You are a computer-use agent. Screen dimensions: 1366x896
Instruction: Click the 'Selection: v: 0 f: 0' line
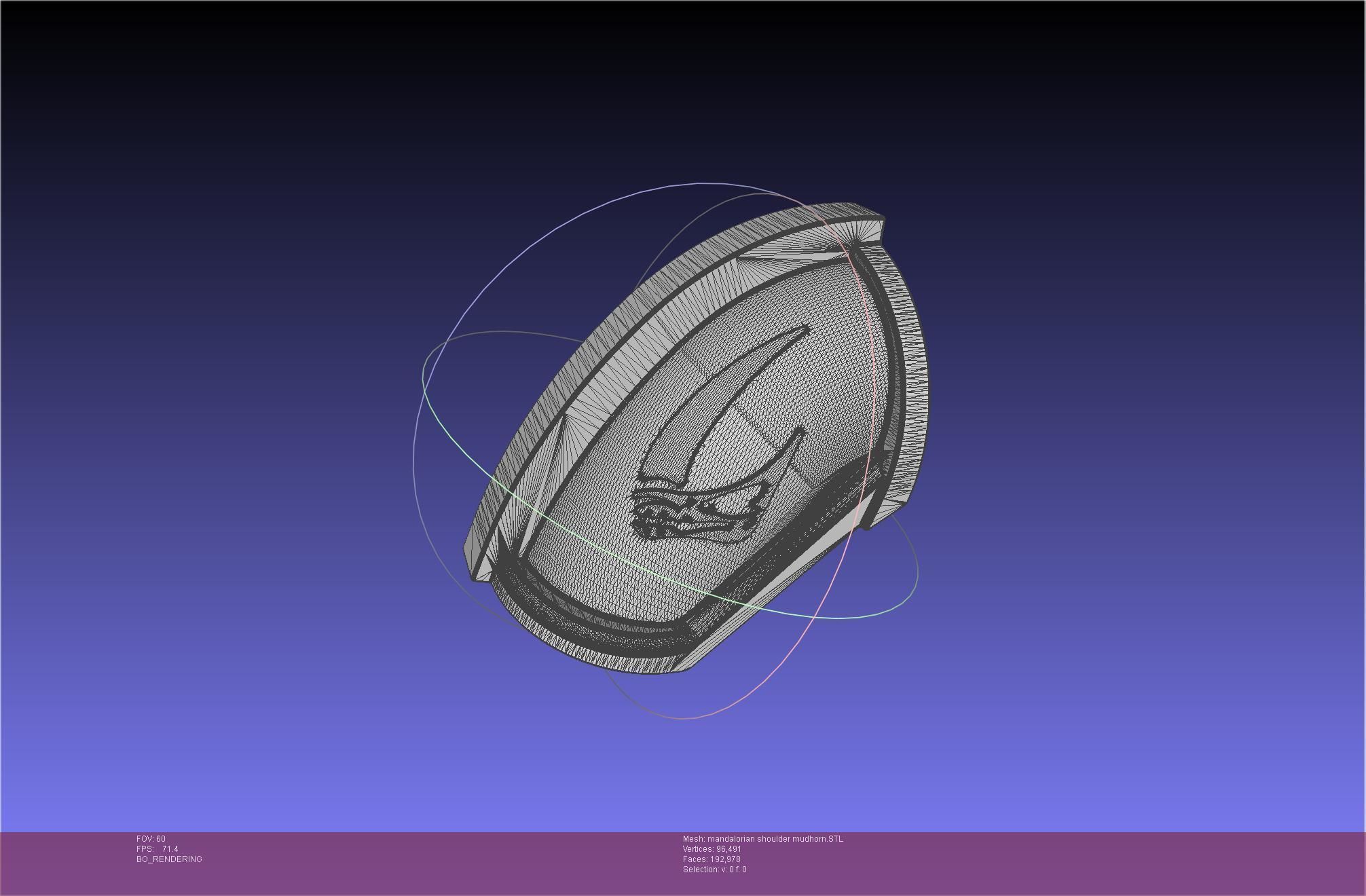714,870
